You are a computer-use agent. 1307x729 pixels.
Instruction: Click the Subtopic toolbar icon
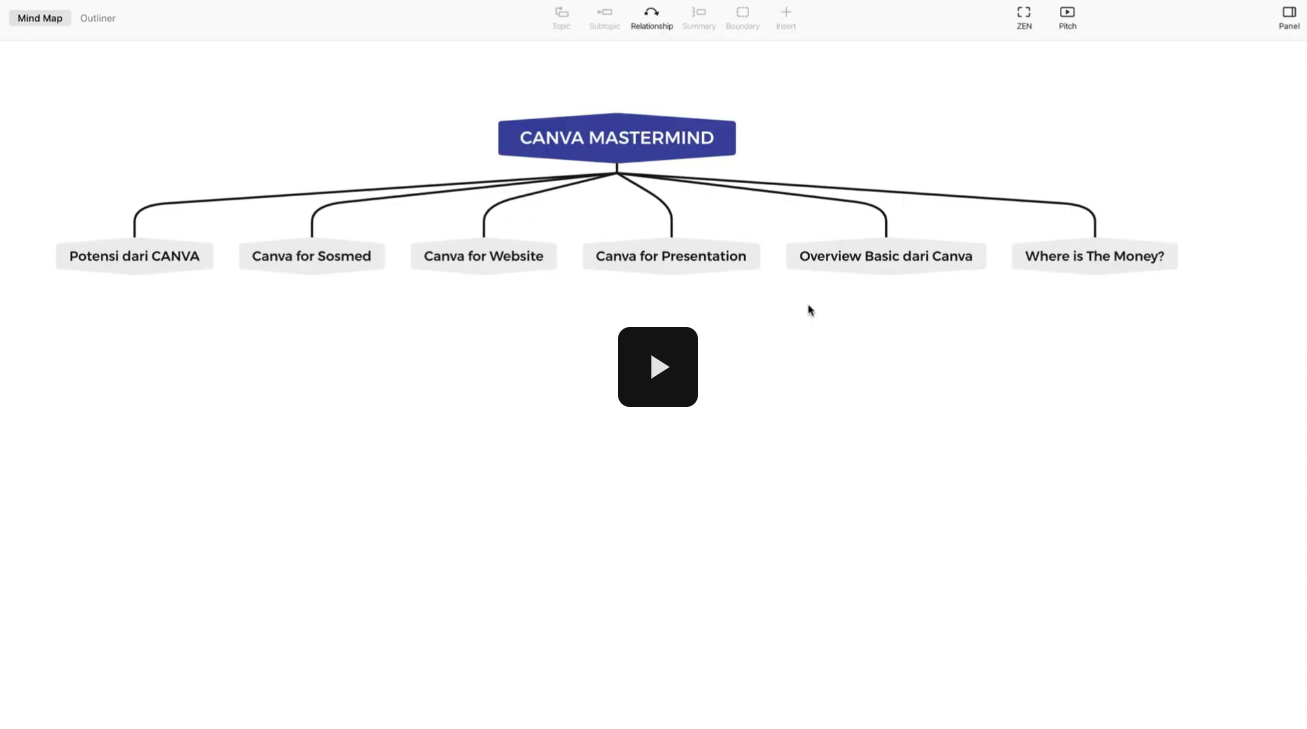604,17
